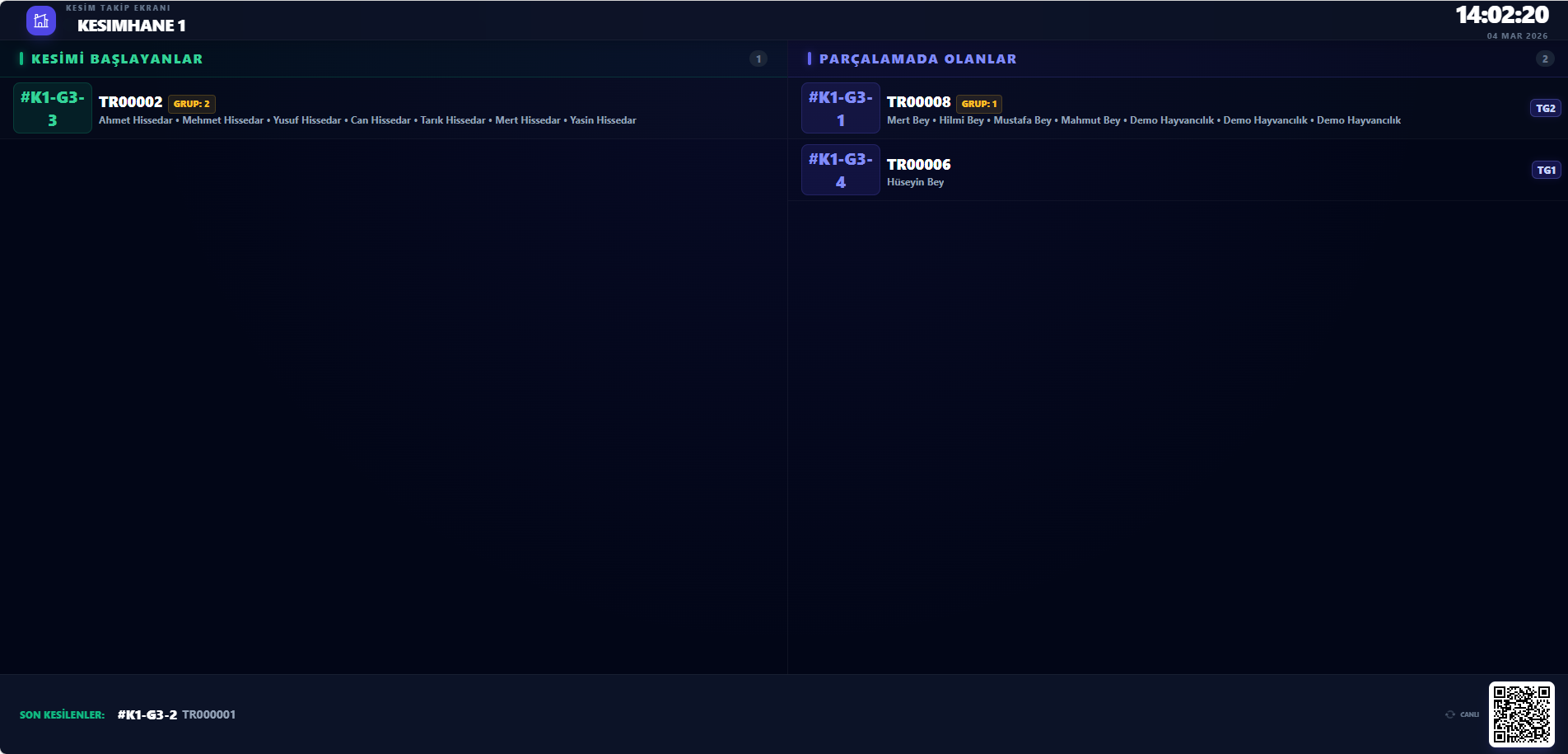The image size is (1568, 754).
Task: Open the TR00008 animal entry
Action: [x=918, y=102]
